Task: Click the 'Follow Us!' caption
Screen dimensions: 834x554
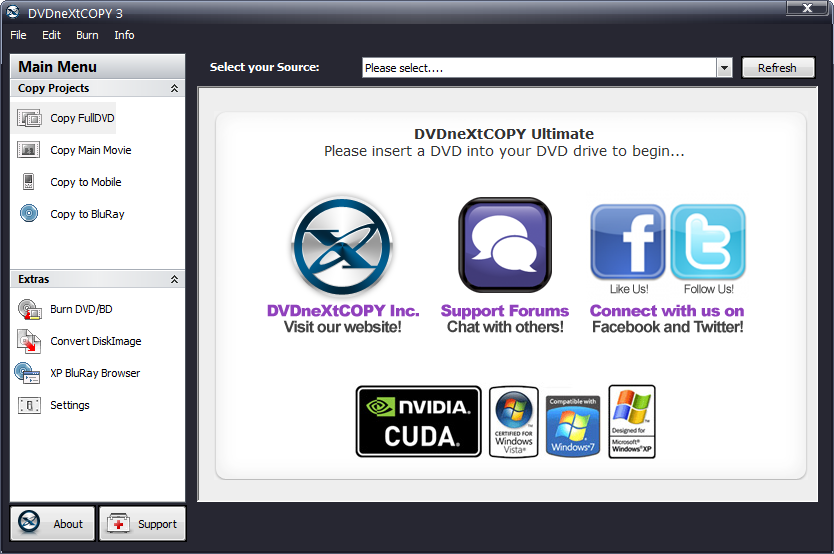Action: pos(708,289)
